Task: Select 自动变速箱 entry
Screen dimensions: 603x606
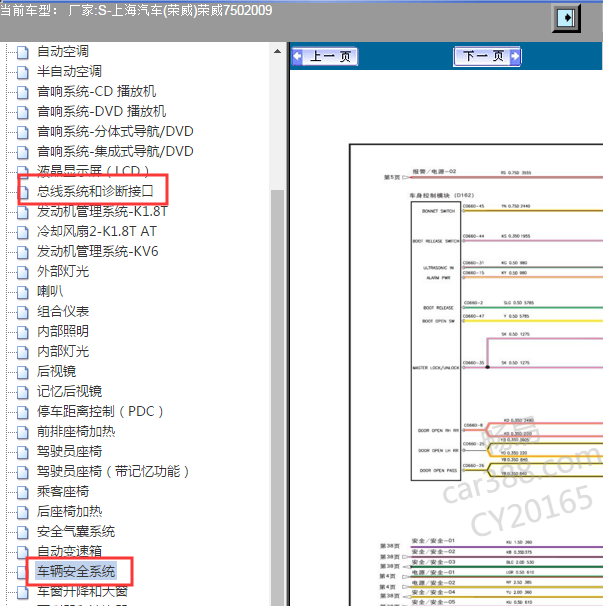Action: pyautogui.click(x=70, y=552)
